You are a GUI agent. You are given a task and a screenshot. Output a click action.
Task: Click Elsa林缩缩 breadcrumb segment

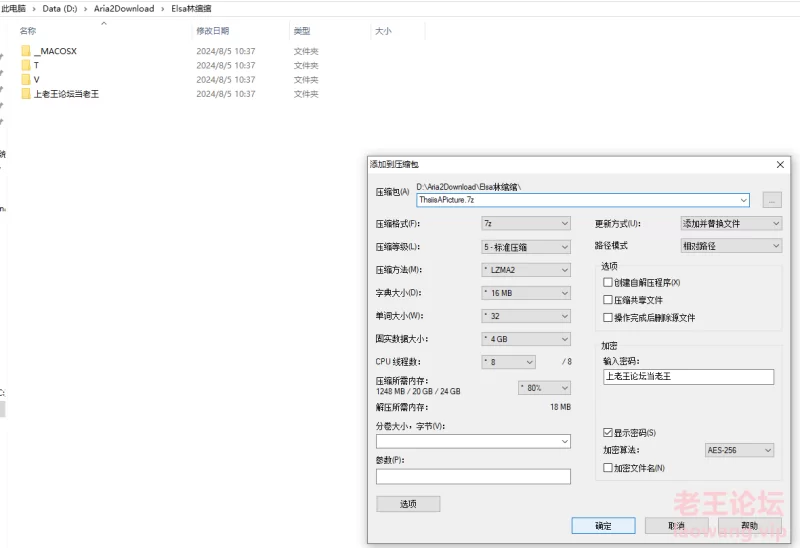pyautogui.click(x=191, y=9)
